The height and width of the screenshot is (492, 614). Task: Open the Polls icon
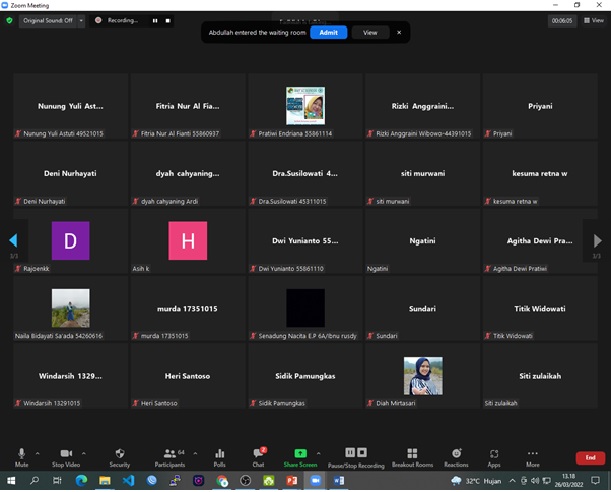click(x=219, y=455)
